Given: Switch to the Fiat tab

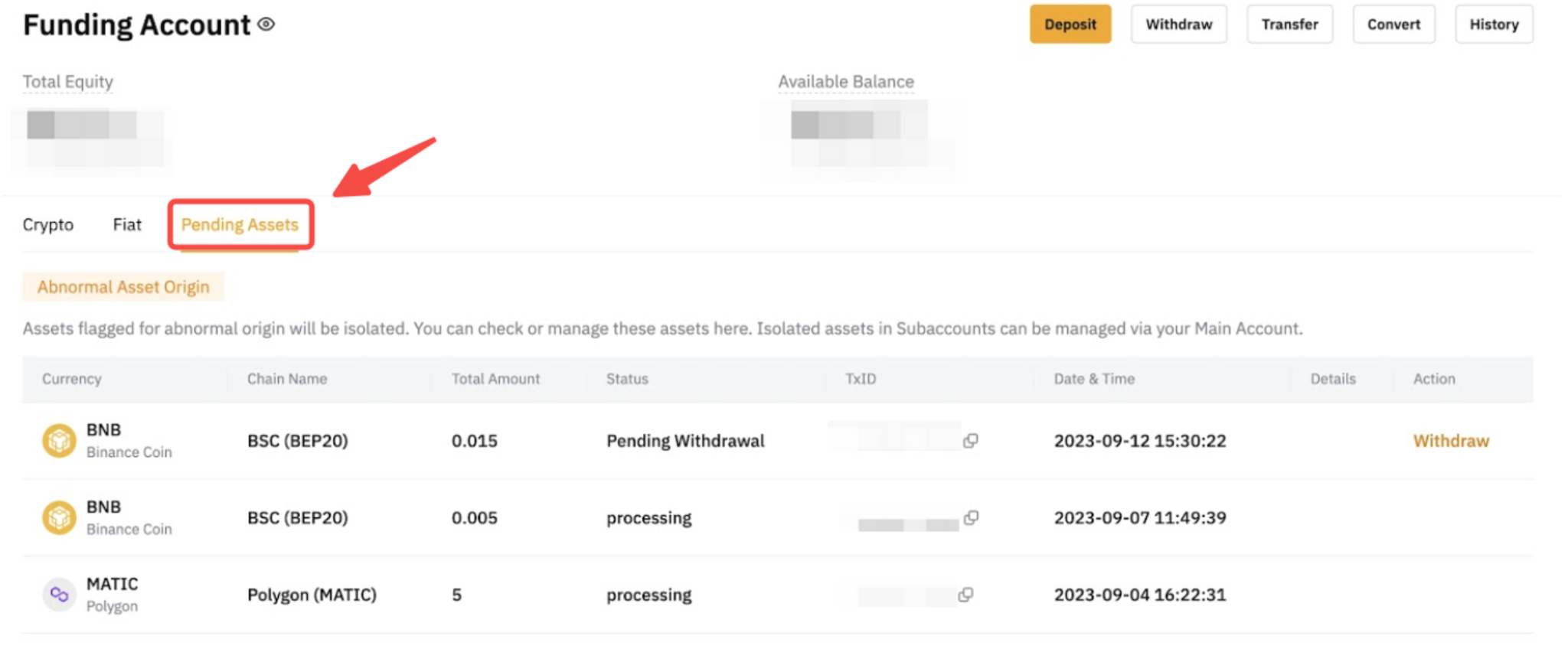Looking at the screenshot, I should [127, 225].
